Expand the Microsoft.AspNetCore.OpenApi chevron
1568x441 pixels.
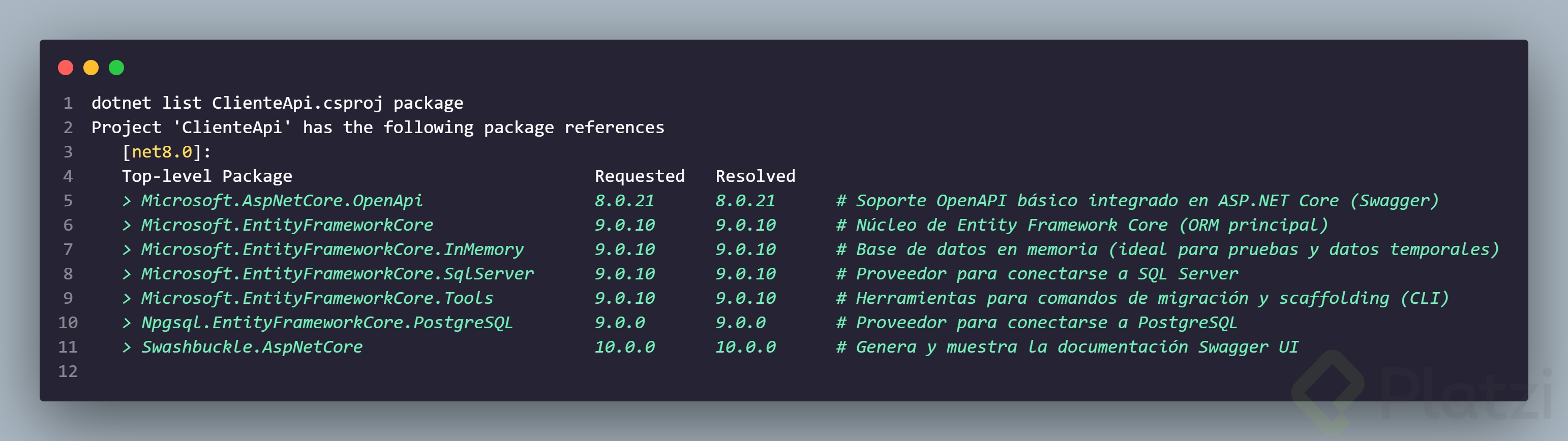coord(127,201)
